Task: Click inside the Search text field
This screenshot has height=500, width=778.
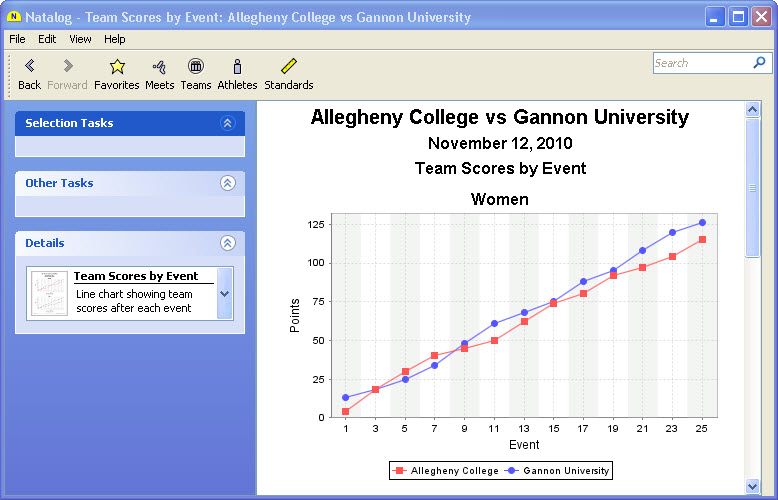Action: click(700, 63)
